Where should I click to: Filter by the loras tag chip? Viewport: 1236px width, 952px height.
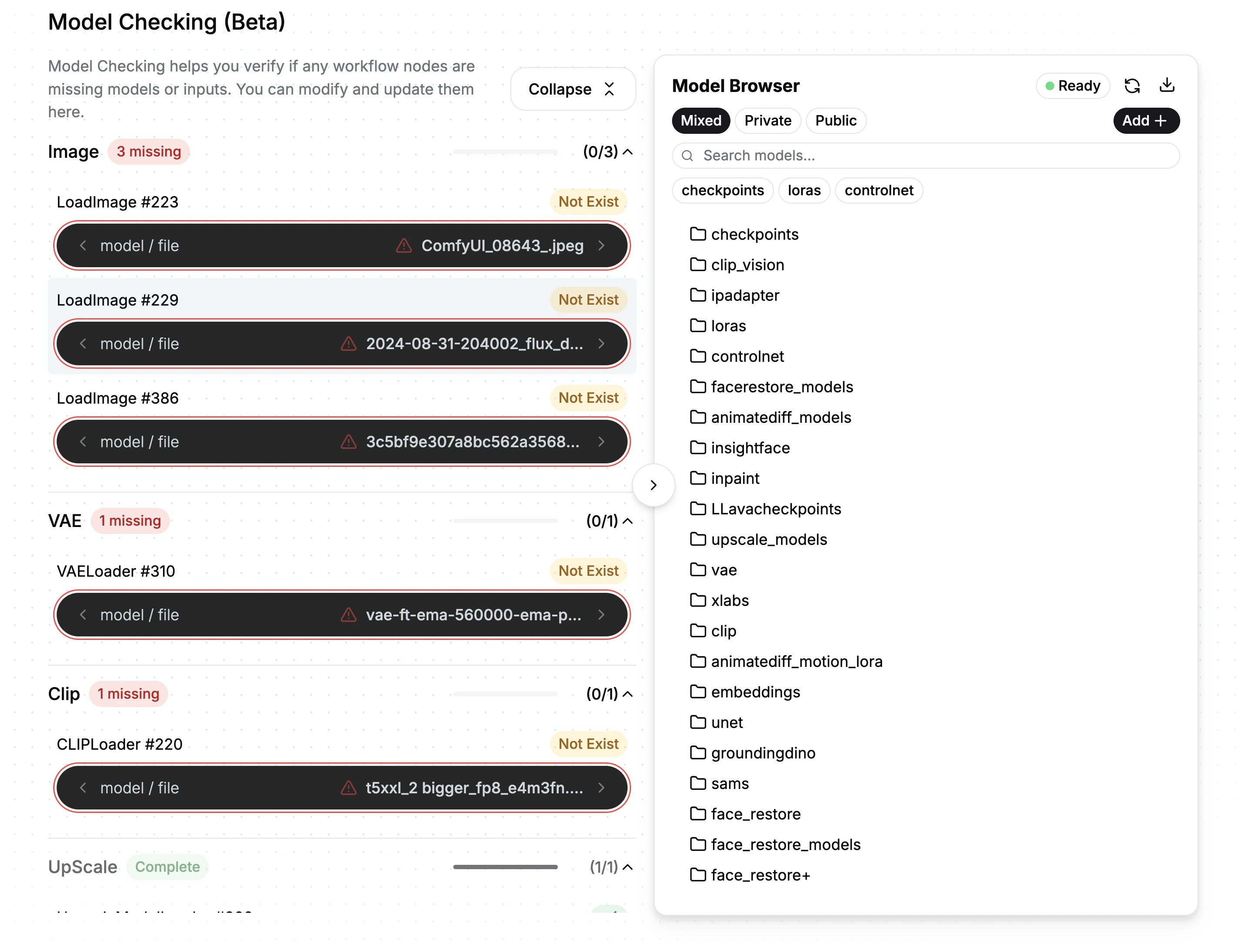[x=804, y=190]
